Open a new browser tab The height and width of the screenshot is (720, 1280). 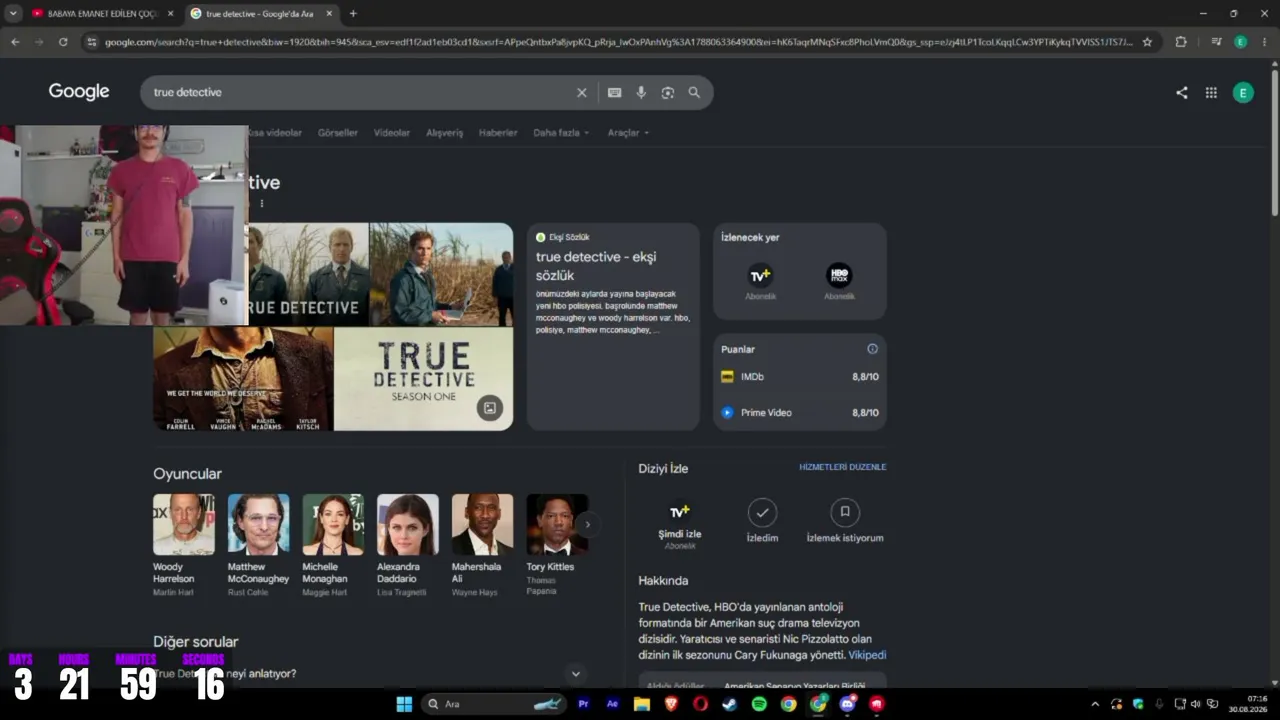[x=353, y=14]
